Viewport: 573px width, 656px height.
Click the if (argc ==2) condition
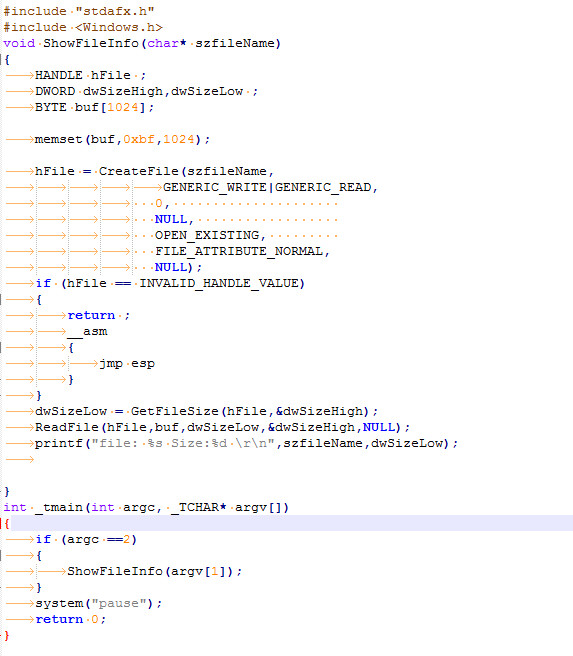86,539
